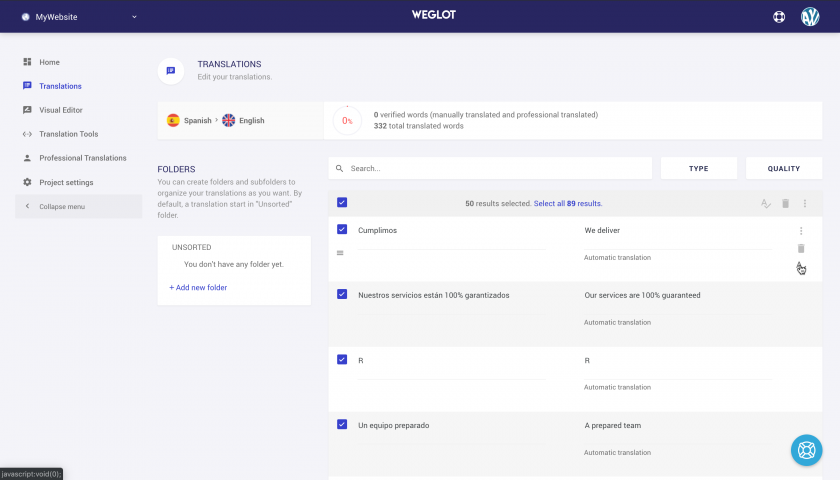Click the bulk delete trash icon
Screen dimensions: 840x480
[x=785, y=204]
